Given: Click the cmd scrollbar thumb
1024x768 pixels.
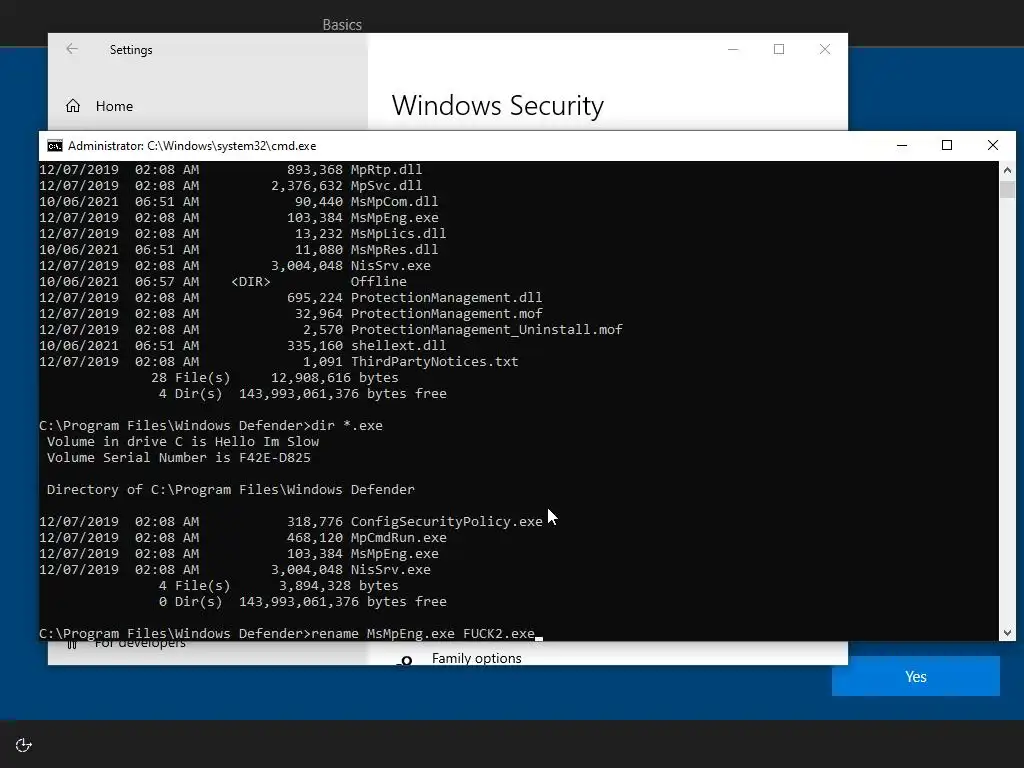Looking at the screenshot, I should pyautogui.click(x=1007, y=189).
